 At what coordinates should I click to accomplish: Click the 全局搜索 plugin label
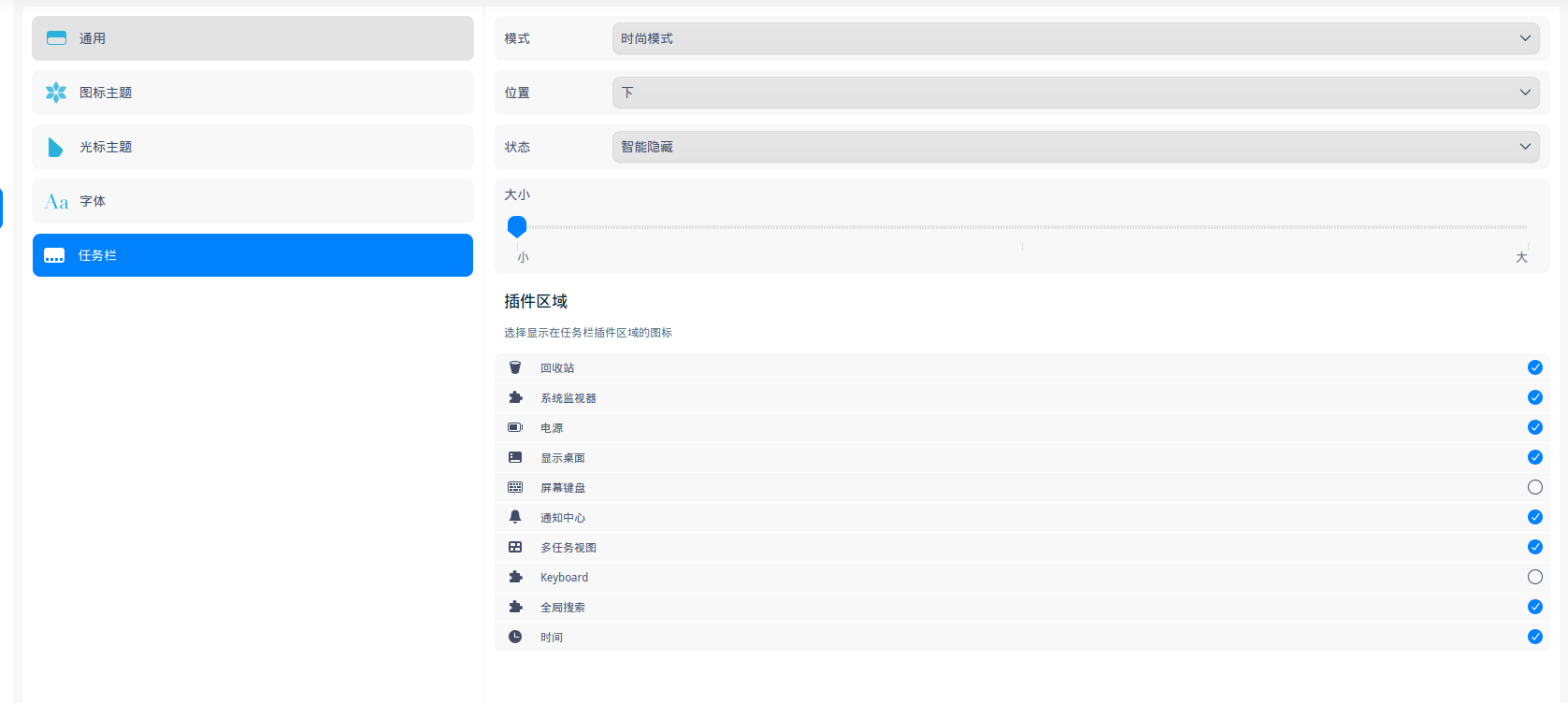coord(563,608)
